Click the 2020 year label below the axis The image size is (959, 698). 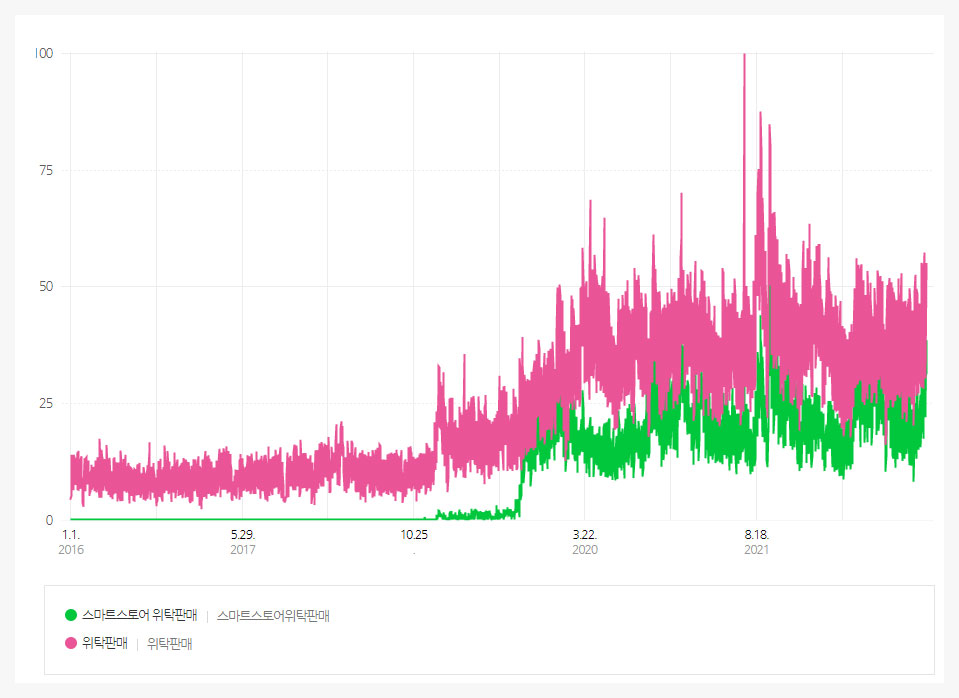click(585, 550)
